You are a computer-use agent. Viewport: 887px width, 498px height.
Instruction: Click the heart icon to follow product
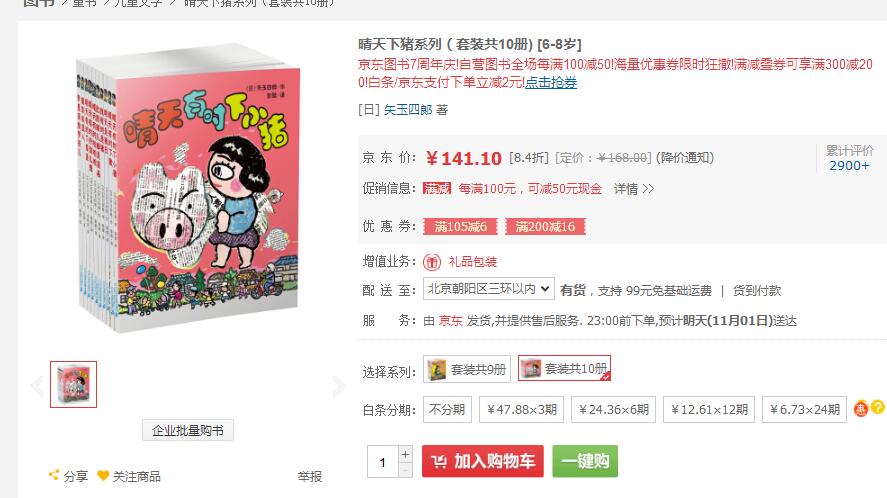103,475
